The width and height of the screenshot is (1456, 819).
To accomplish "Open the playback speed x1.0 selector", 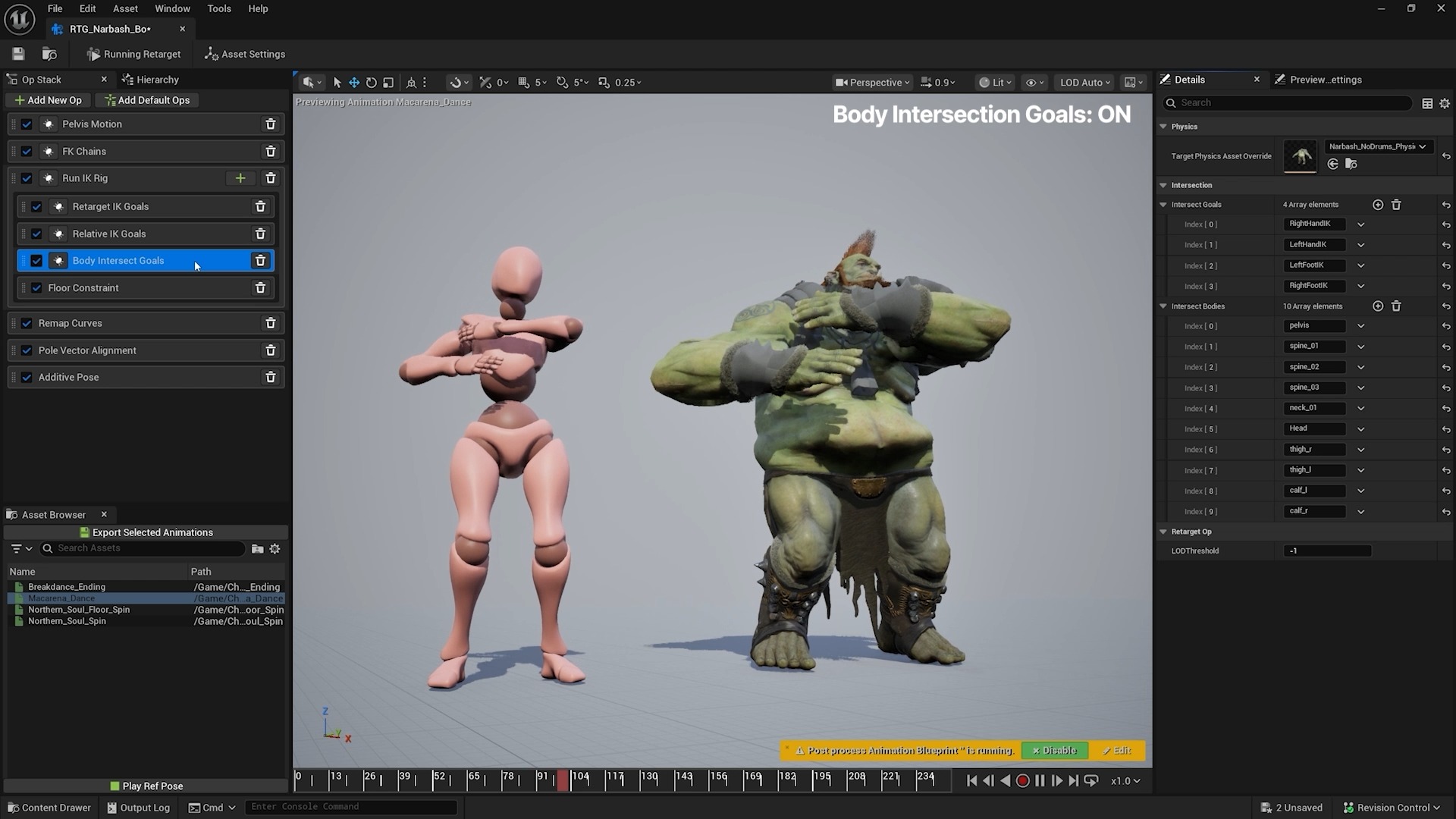I will click(1124, 780).
